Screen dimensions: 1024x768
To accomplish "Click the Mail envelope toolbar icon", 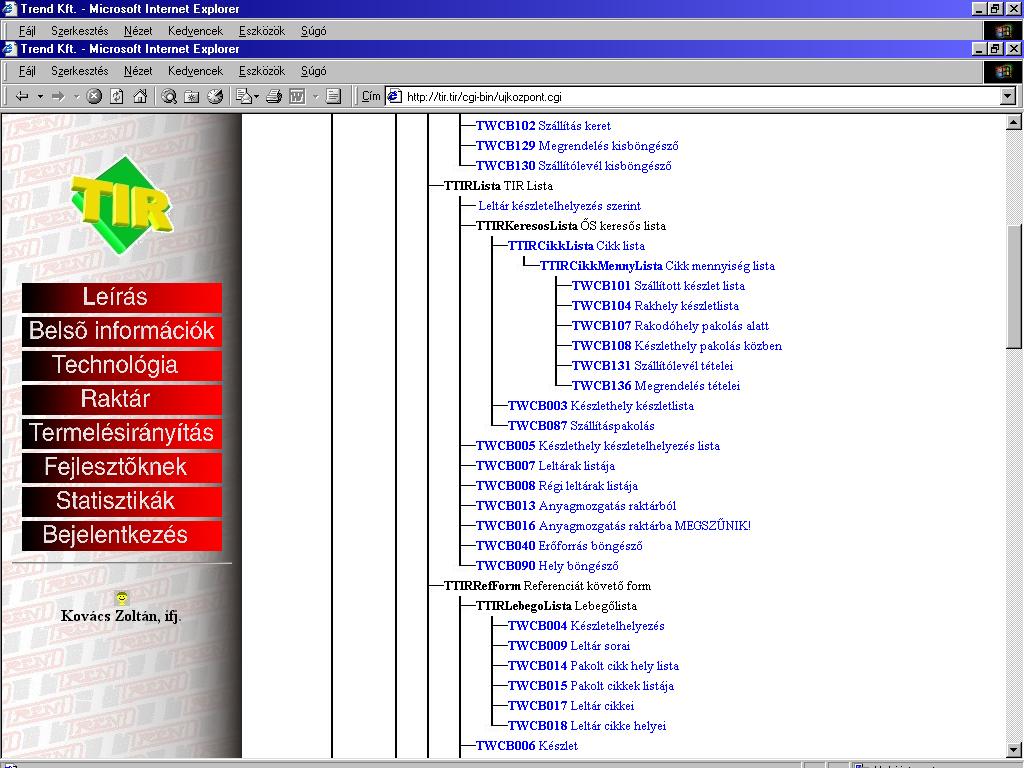I will [244, 97].
